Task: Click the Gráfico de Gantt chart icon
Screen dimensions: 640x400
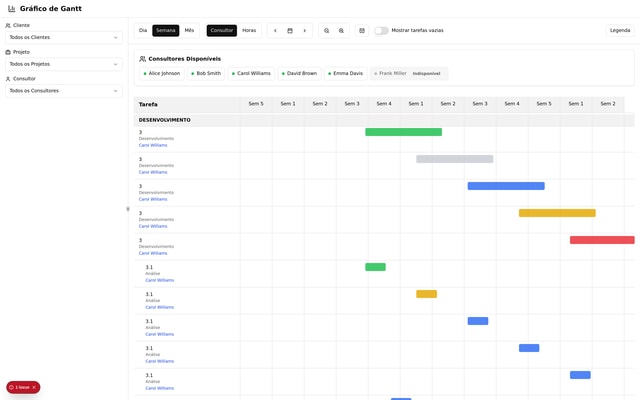Action: point(11,9)
